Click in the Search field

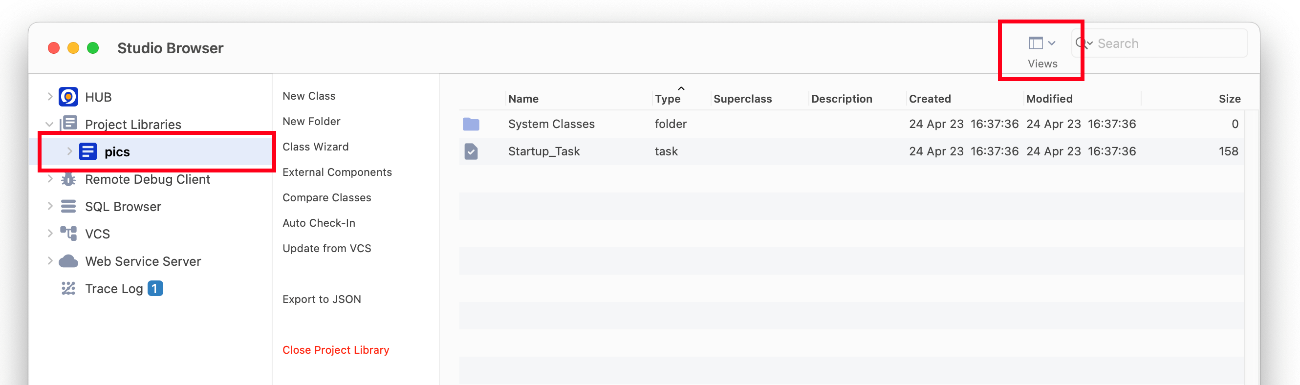[1160, 43]
